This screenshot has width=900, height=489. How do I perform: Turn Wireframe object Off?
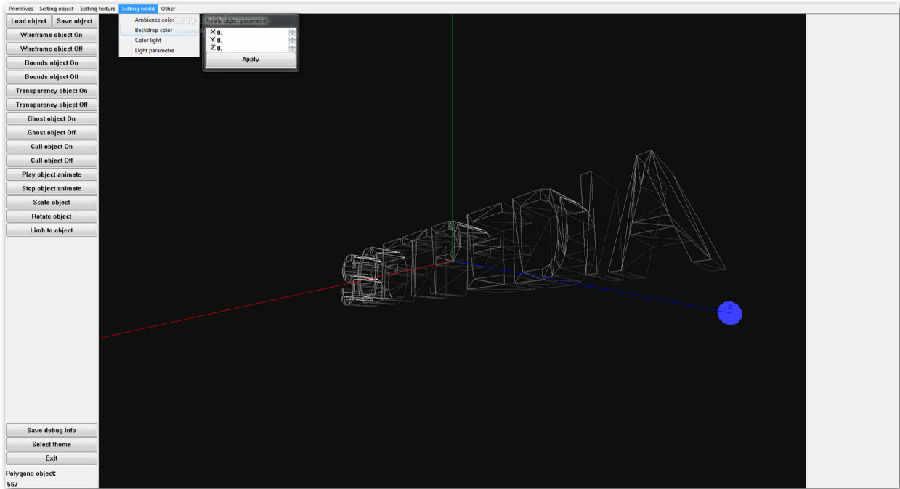(52, 49)
